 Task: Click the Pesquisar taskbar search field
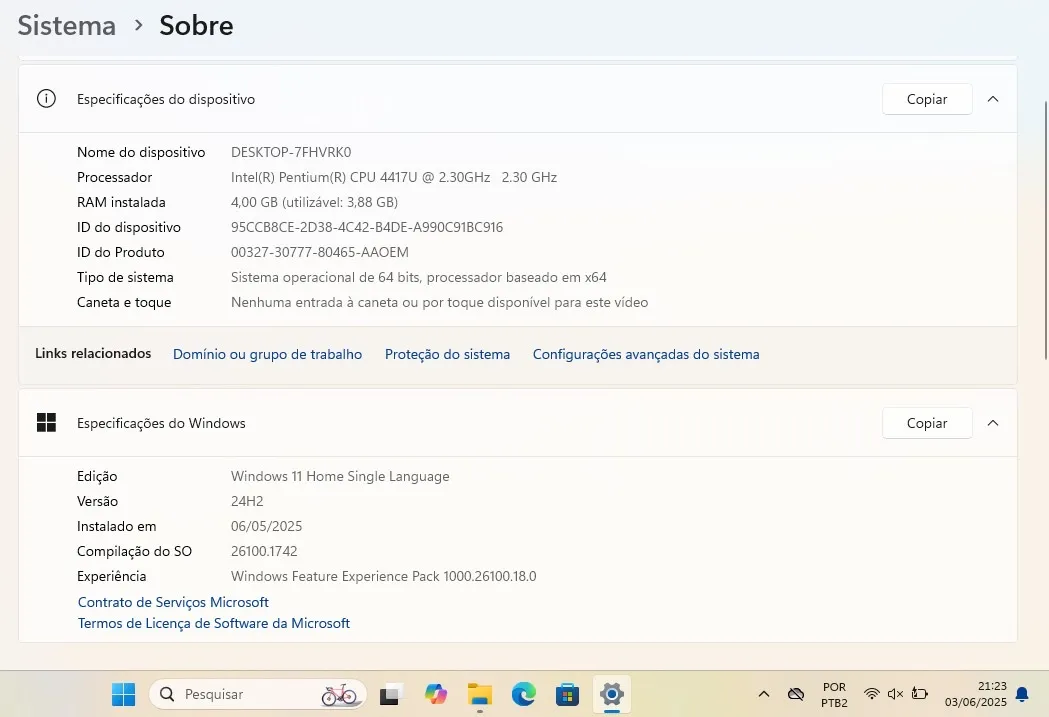pyautogui.click(x=258, y=694)
